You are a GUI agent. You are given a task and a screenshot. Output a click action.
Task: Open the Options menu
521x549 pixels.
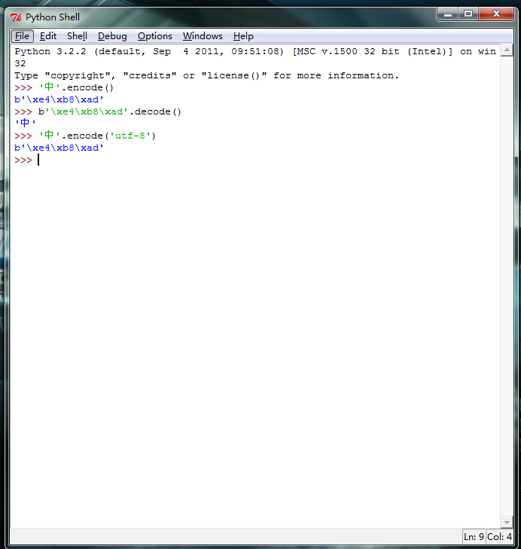tap(155, 36)
